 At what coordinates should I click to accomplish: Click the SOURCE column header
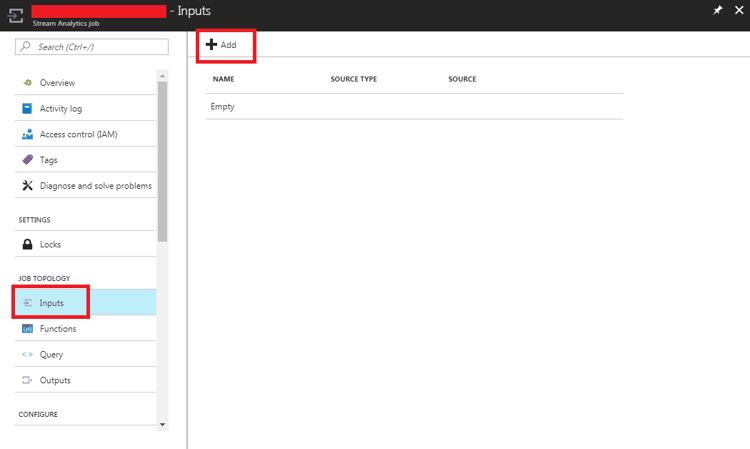pyautogui.click(x=462, y=79)
